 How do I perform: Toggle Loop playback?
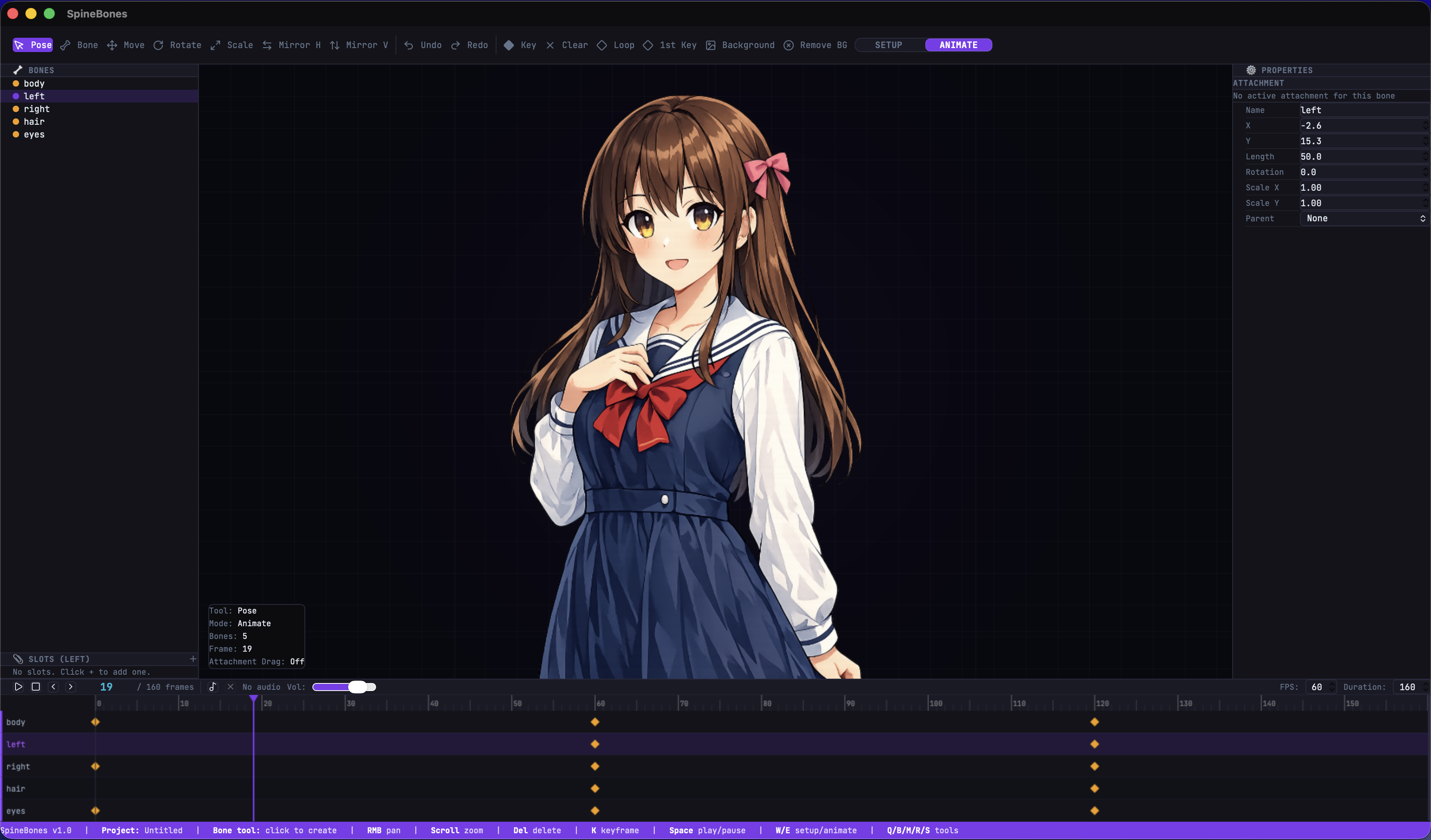(615, 45)
